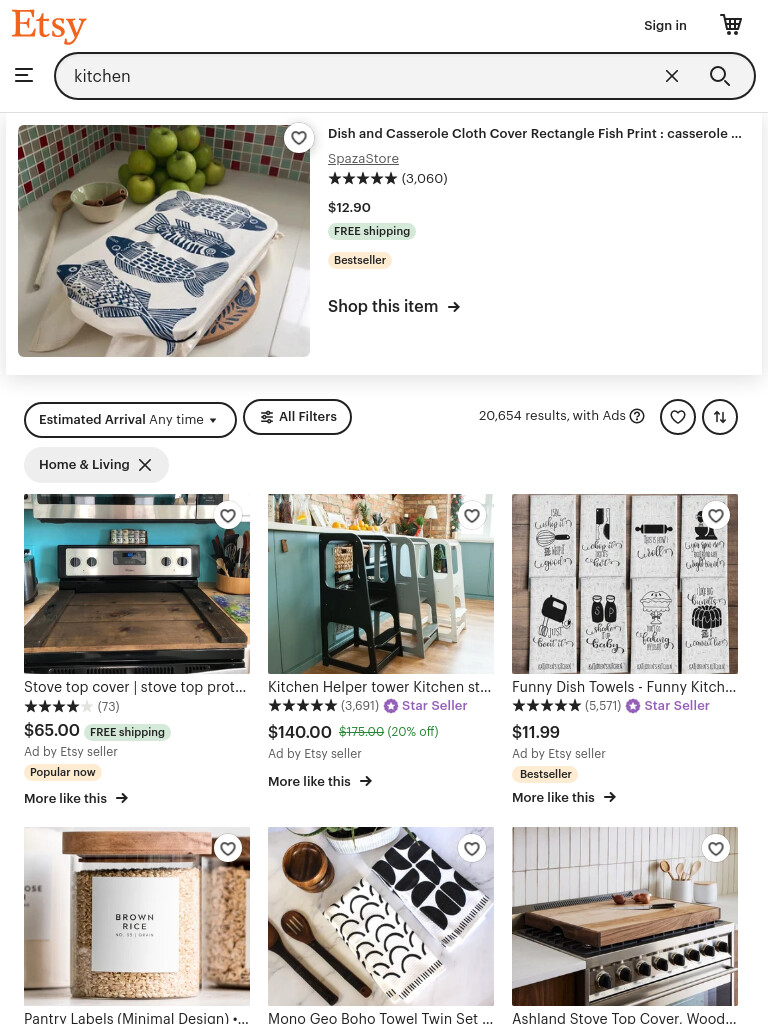This screenshot has height=1024, width=768.
Task: Click the Ads info question mark icon
Action: click(x=637, y=416)
